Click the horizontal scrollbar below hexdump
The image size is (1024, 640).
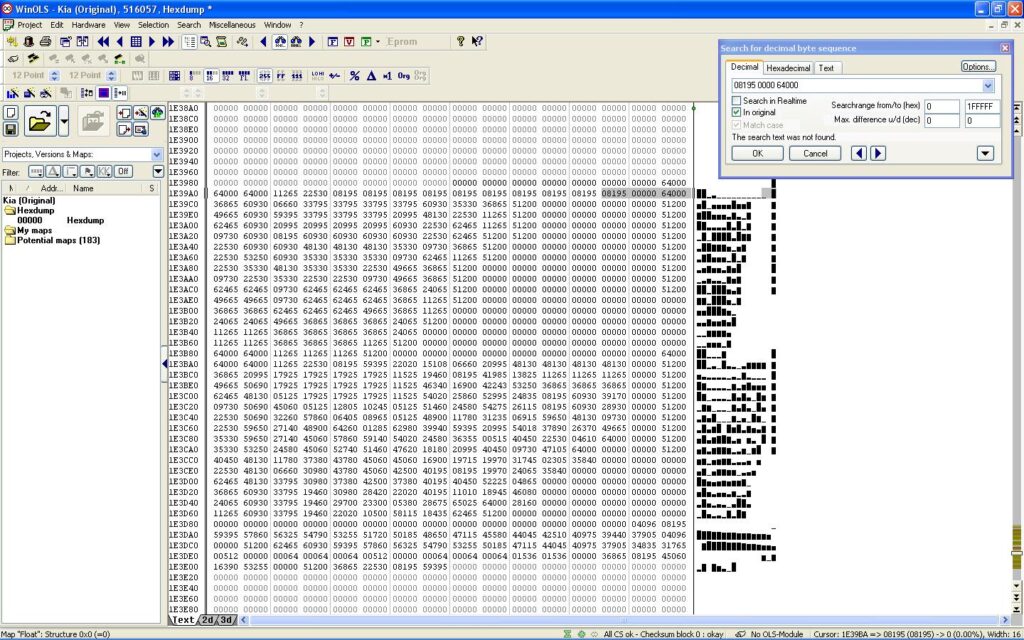pyautogui.click(x=626, y=620)
